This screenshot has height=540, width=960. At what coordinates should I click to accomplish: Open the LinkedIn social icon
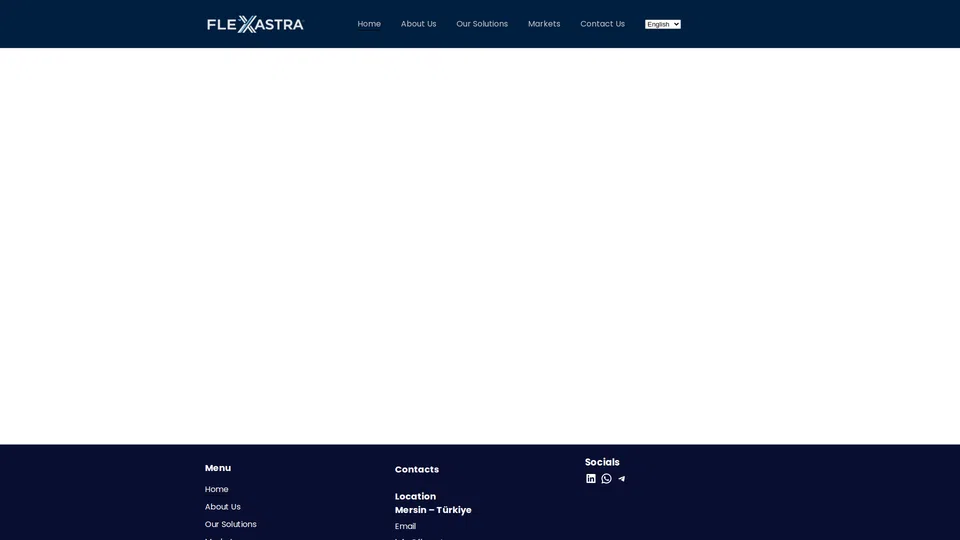coord(591,479)
